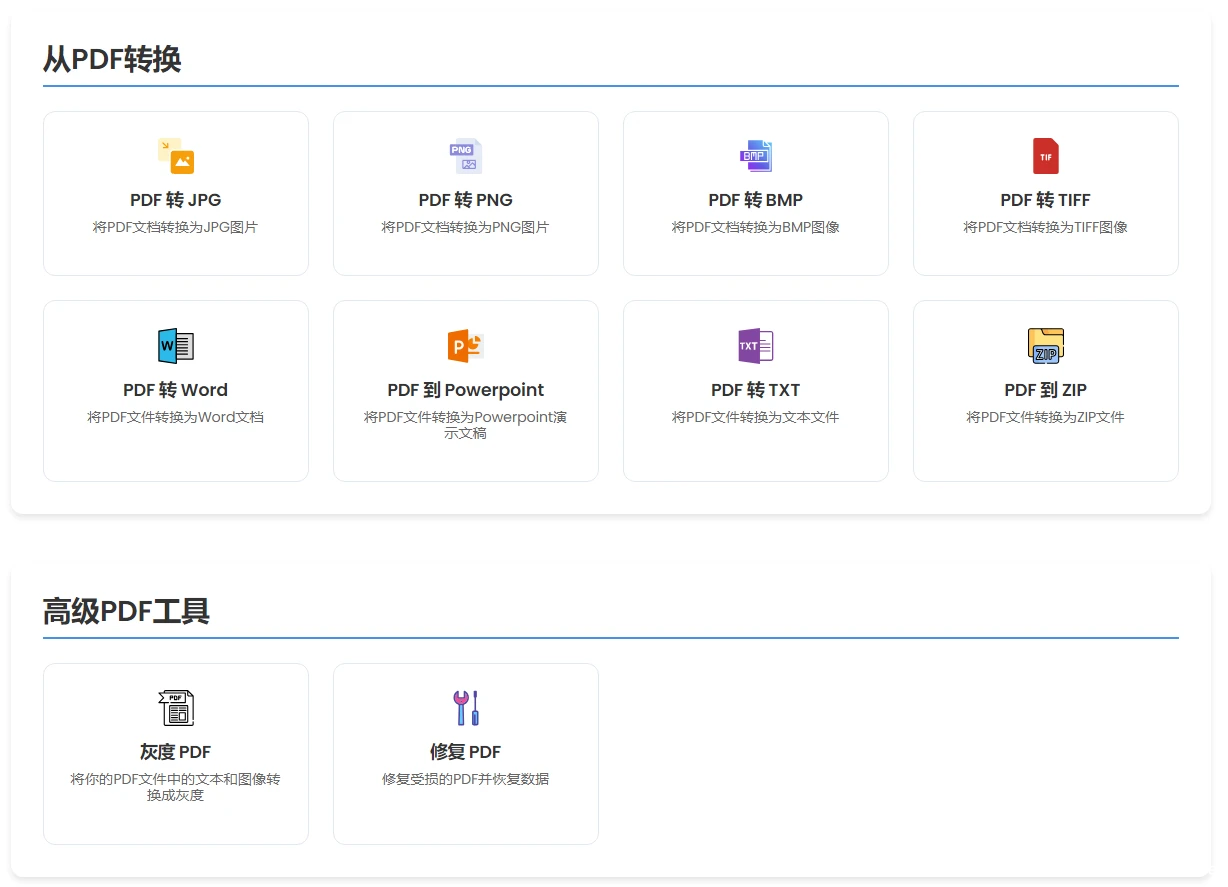Click the PDF 到 ZIP description text

[1046, 417]
